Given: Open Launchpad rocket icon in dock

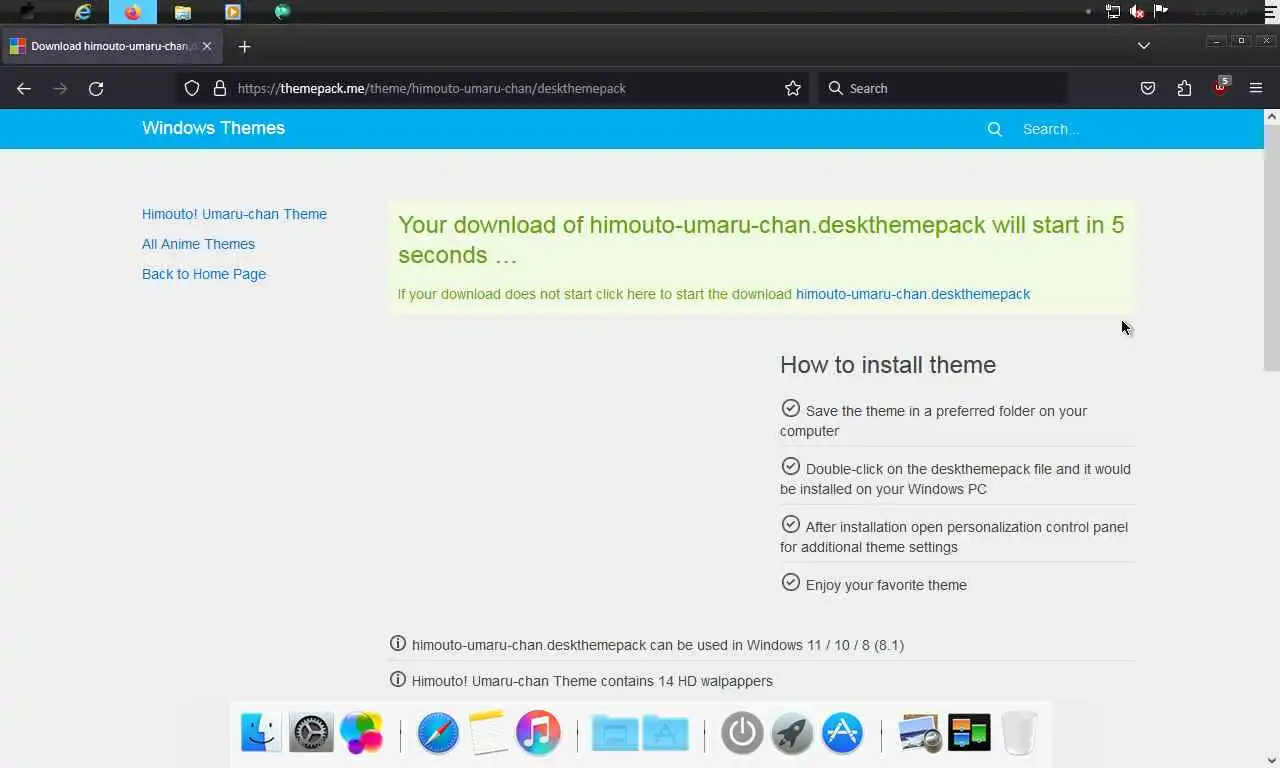Looking at the screenshot, I should pyautogui.click(x=792, y=733).
